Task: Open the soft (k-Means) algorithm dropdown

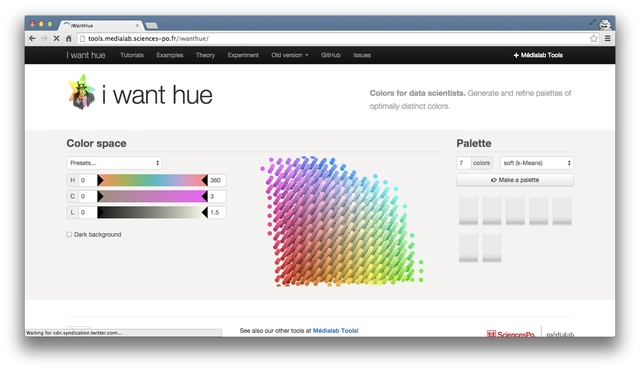Action: click(536, 163)
